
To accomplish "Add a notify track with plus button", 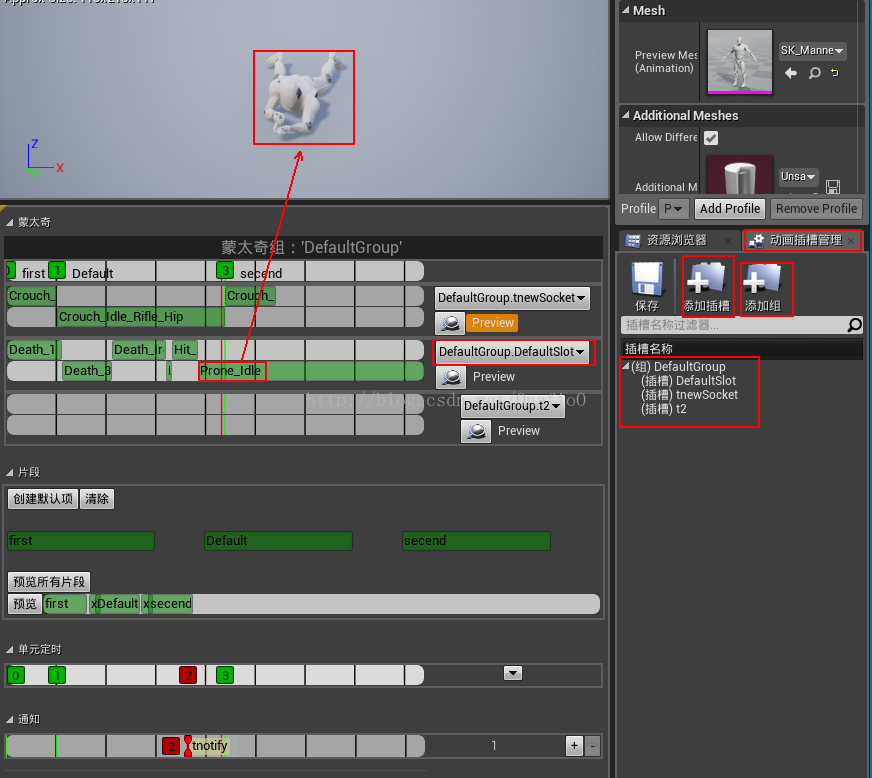I will (x=574, y=746).
